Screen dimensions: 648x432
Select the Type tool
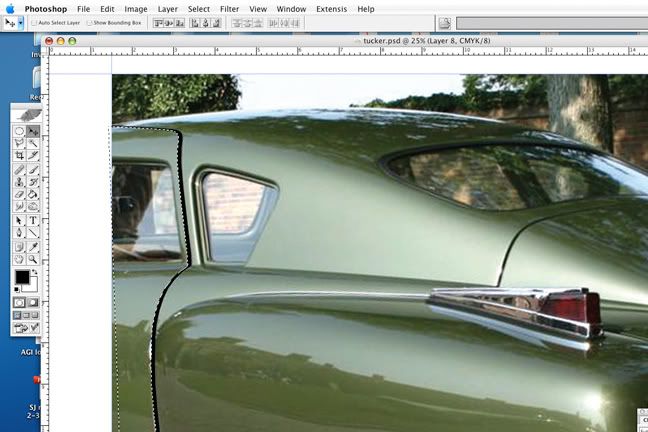point(33,220)
